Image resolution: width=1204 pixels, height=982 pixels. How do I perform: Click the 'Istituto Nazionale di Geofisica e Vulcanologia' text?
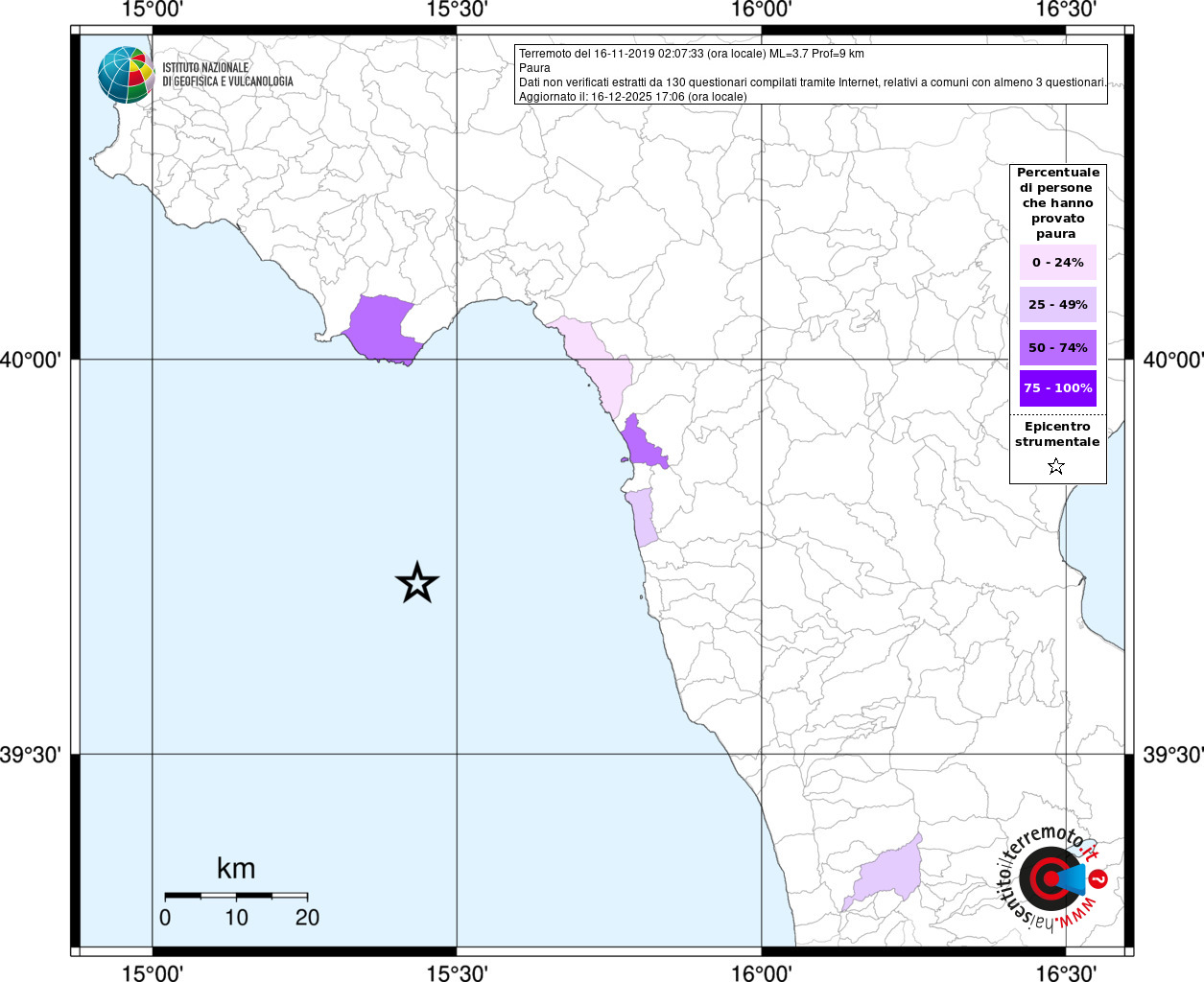pos(227,75)
